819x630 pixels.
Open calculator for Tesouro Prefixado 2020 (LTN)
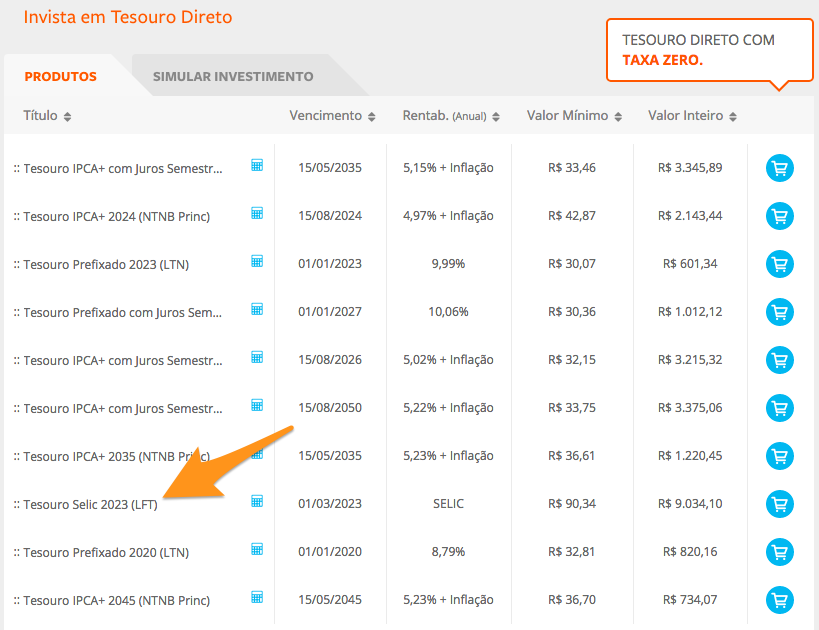[x=257, y=549]
